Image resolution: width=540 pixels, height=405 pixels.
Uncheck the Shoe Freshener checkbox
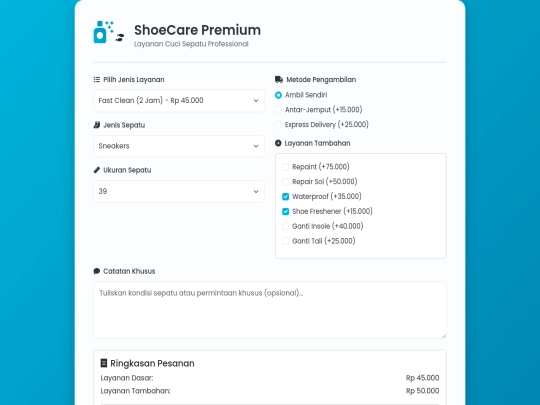[x=285, y=211]
